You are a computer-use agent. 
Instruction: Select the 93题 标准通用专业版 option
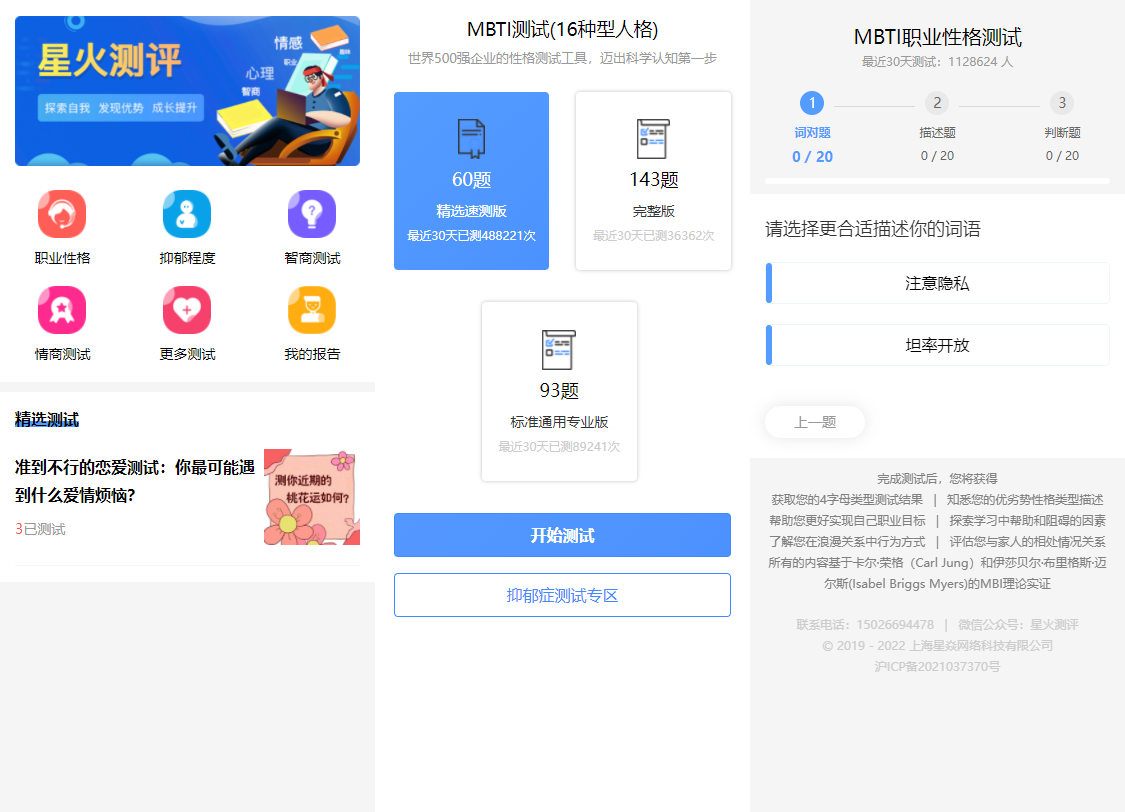point(559,392)
